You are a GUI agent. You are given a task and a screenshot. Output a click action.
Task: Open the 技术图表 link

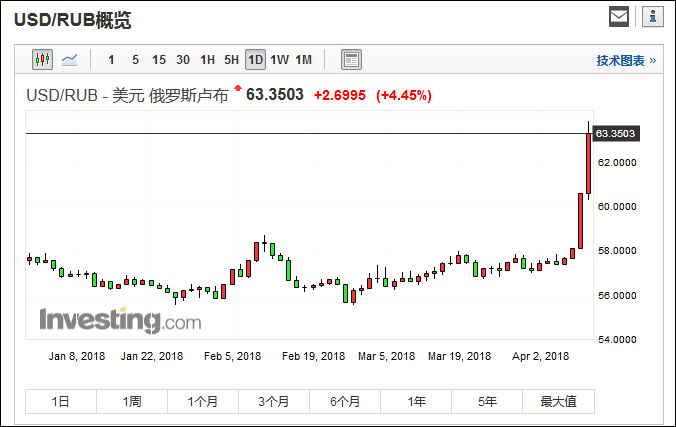[x=626, y=60]
